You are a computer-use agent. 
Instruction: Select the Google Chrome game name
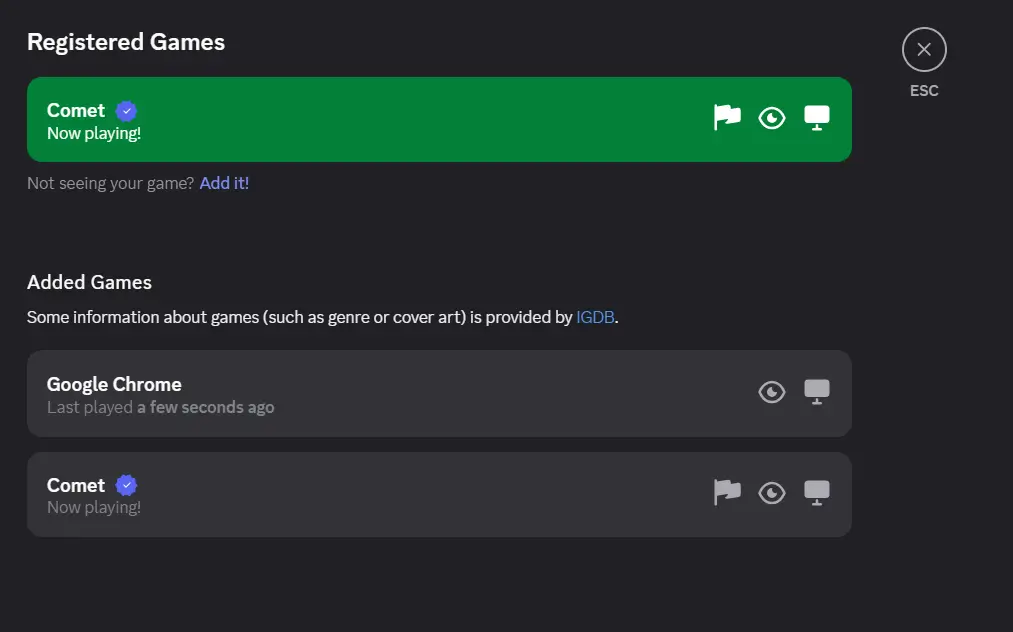pos(114,384)
